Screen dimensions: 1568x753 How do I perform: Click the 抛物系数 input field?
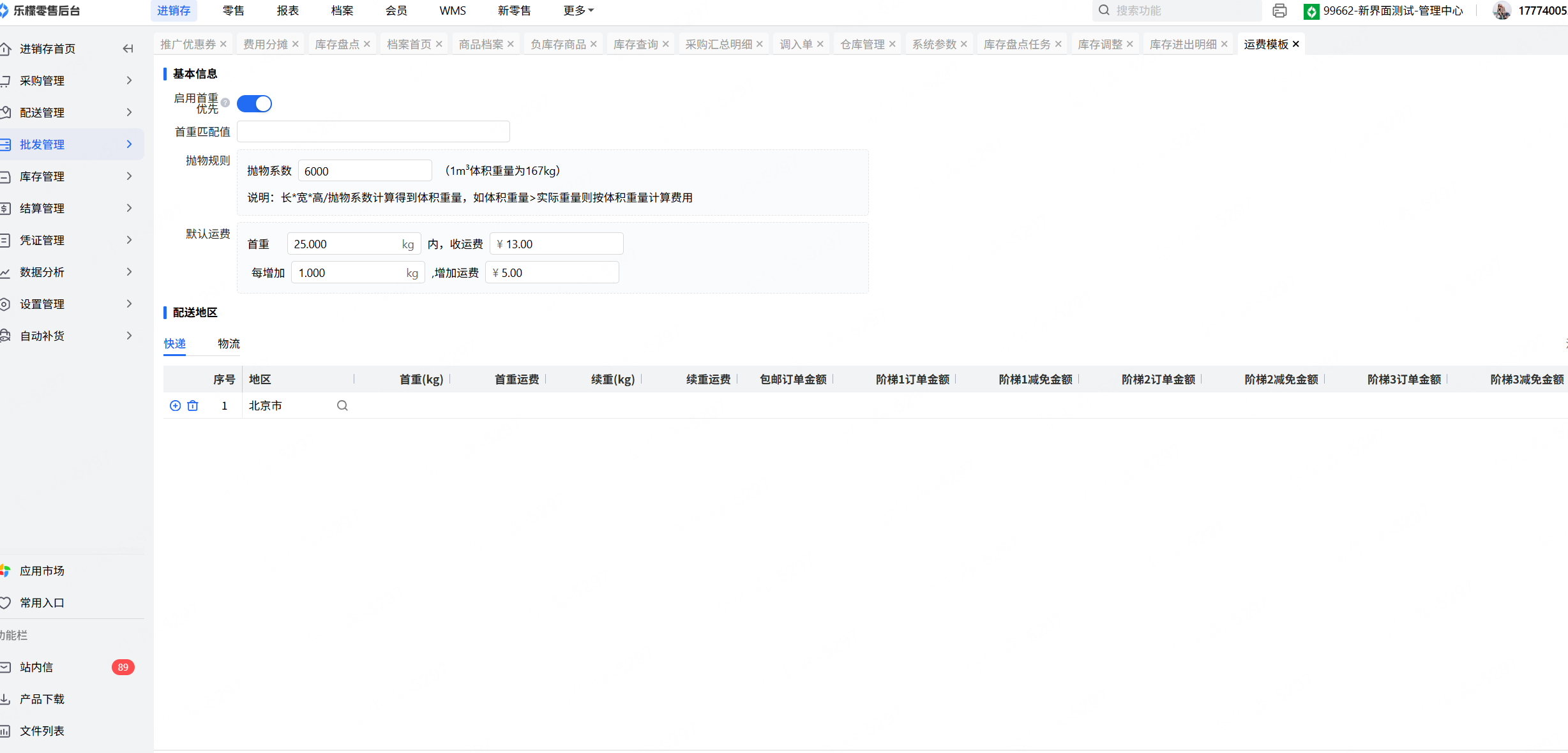pyautogui.click(x=365, y=171)
